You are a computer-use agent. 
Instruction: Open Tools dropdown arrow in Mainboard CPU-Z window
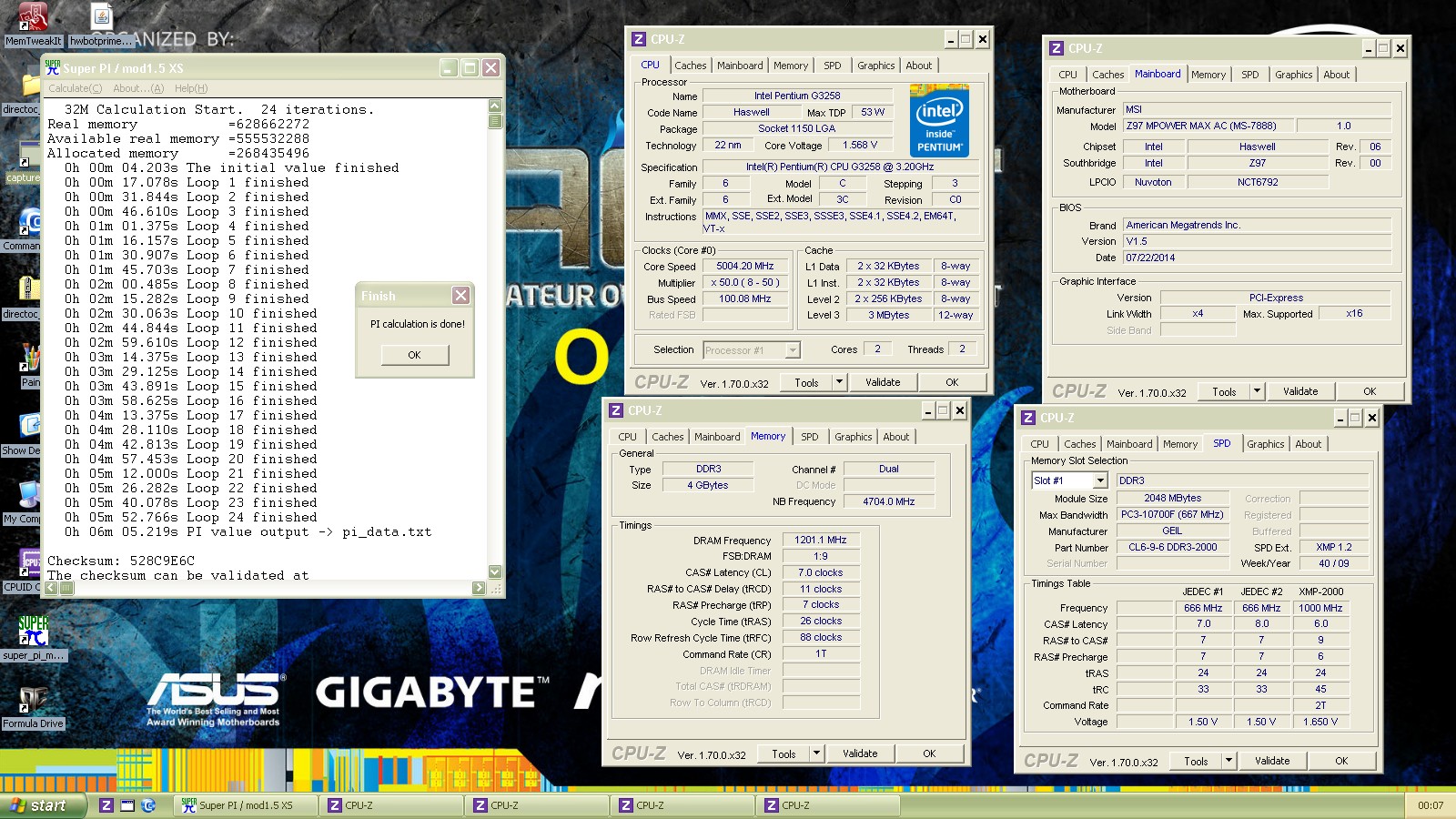[1257, 391]
